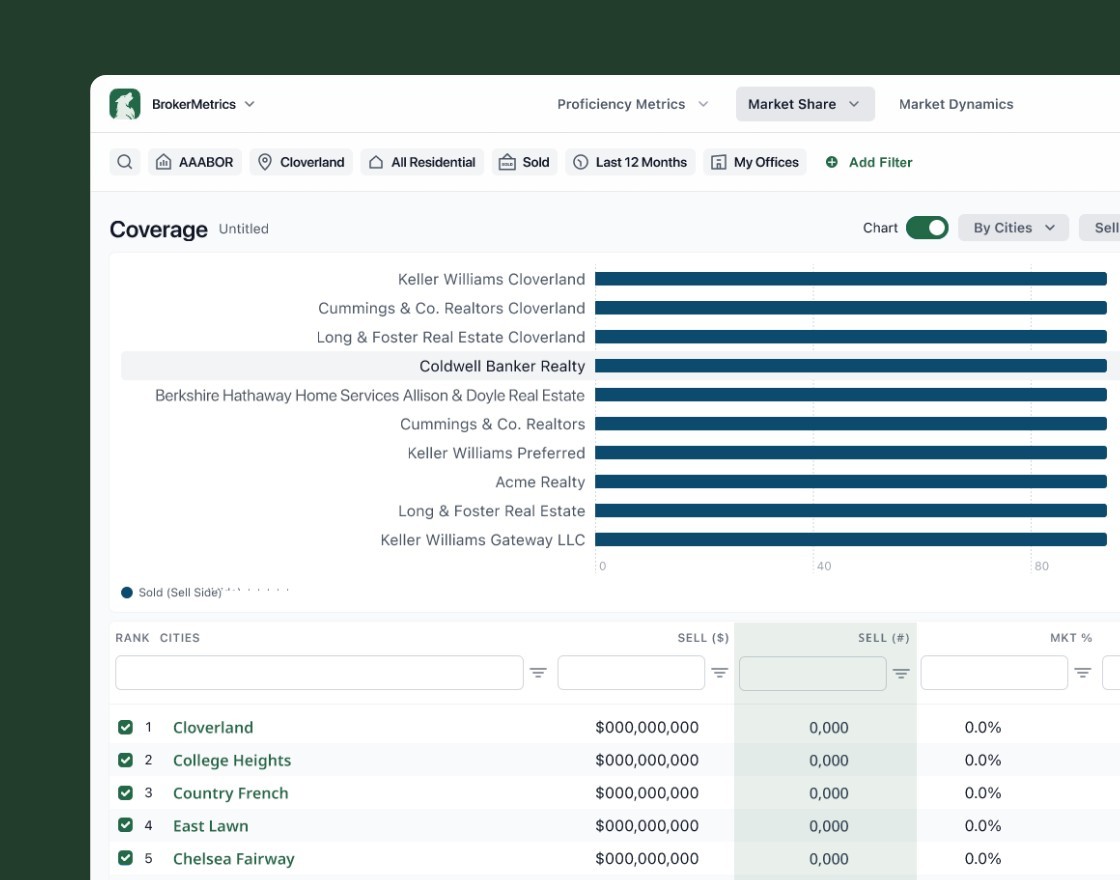
Task: Click the Last 12 Months clock icon
Action: click(581, 162)
